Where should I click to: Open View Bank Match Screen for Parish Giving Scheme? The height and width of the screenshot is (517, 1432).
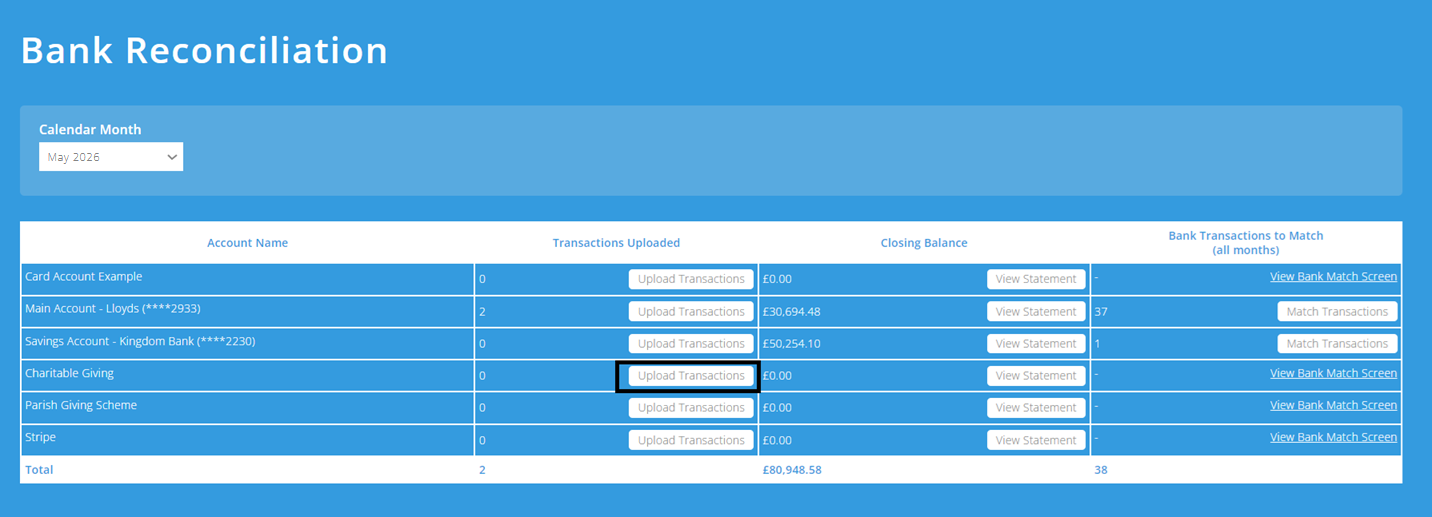[1333, 405]
